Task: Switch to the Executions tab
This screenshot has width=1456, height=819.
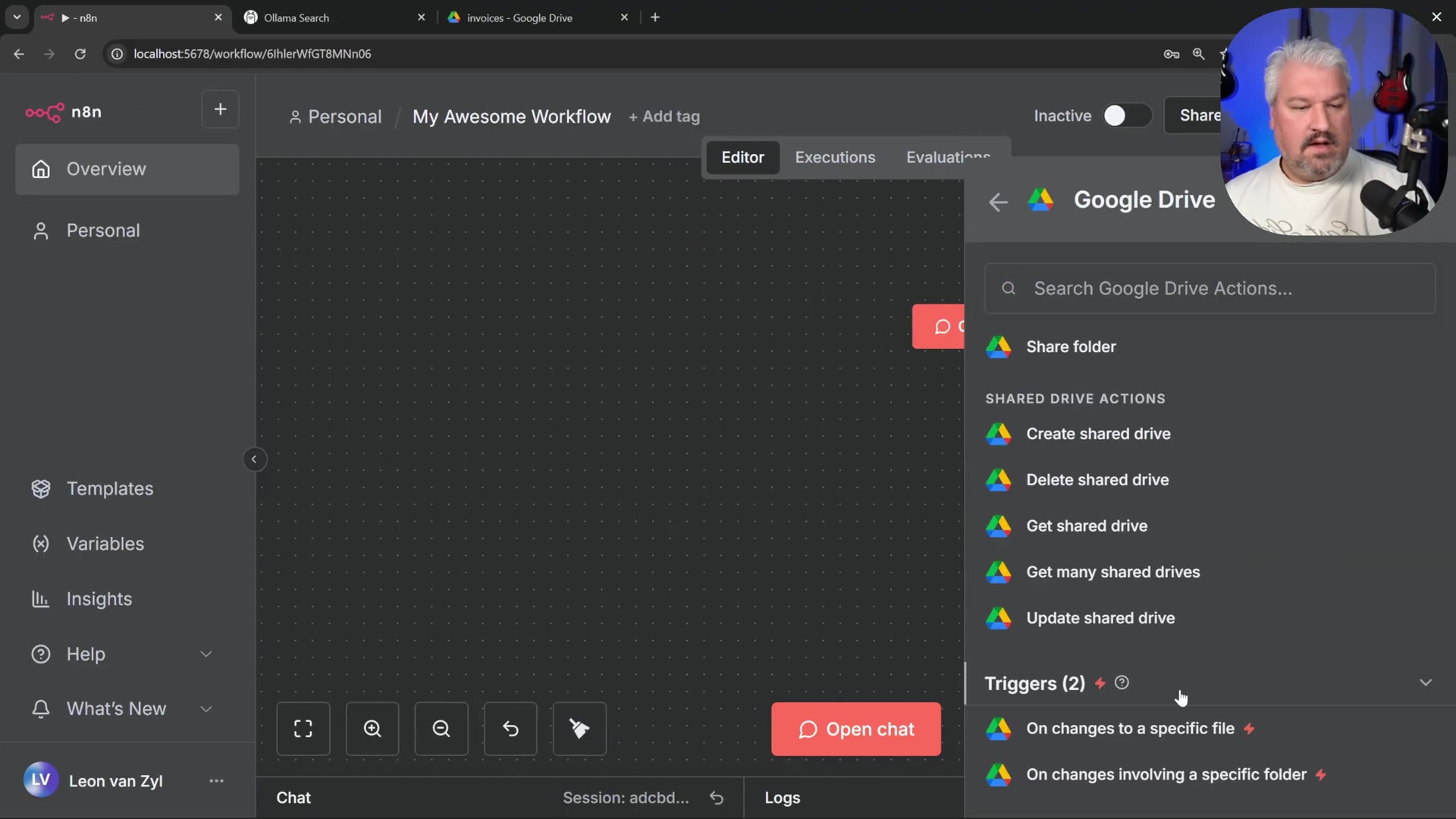Action: point(835,157)
